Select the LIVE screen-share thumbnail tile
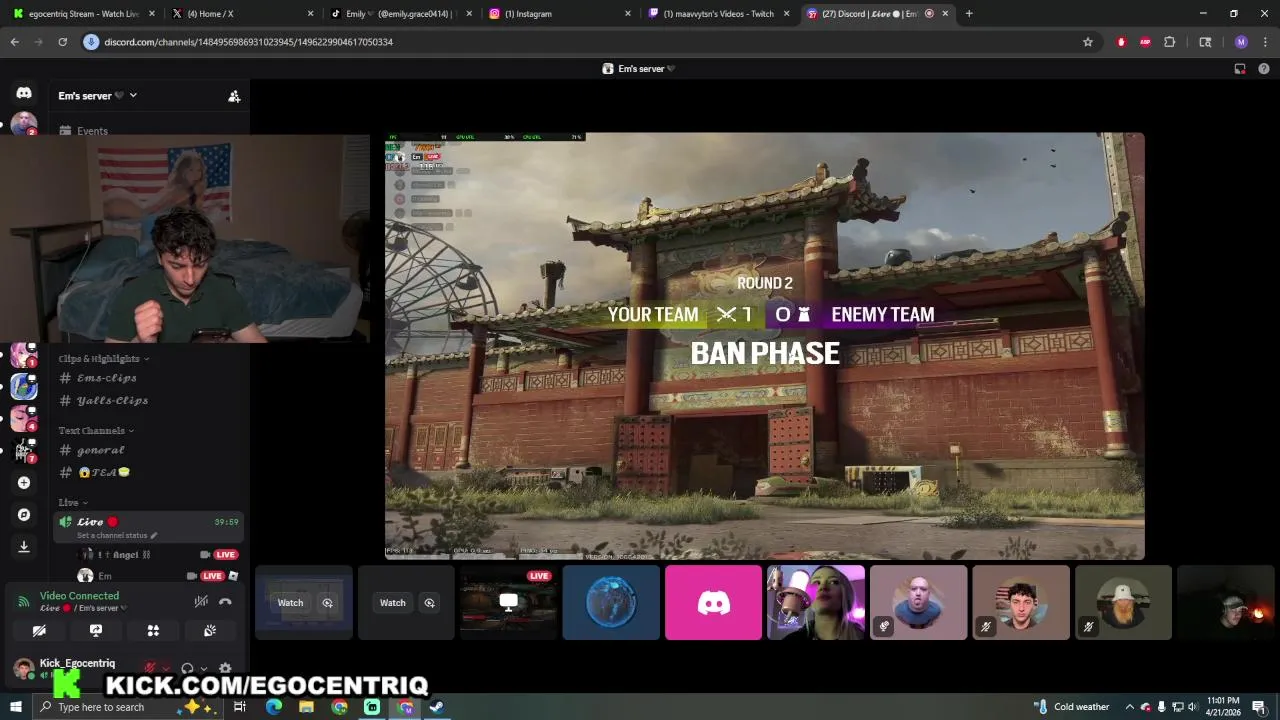 point(508,603)
